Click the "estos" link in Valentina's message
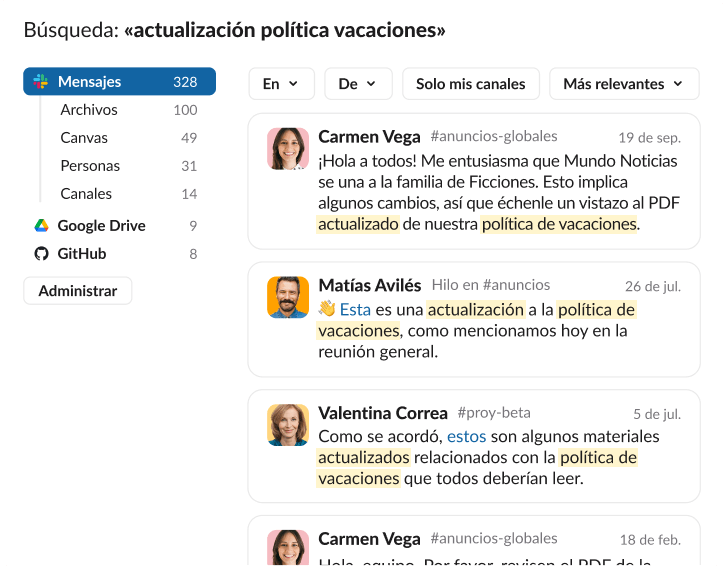The image size is (723, 566). click(467, 436)
